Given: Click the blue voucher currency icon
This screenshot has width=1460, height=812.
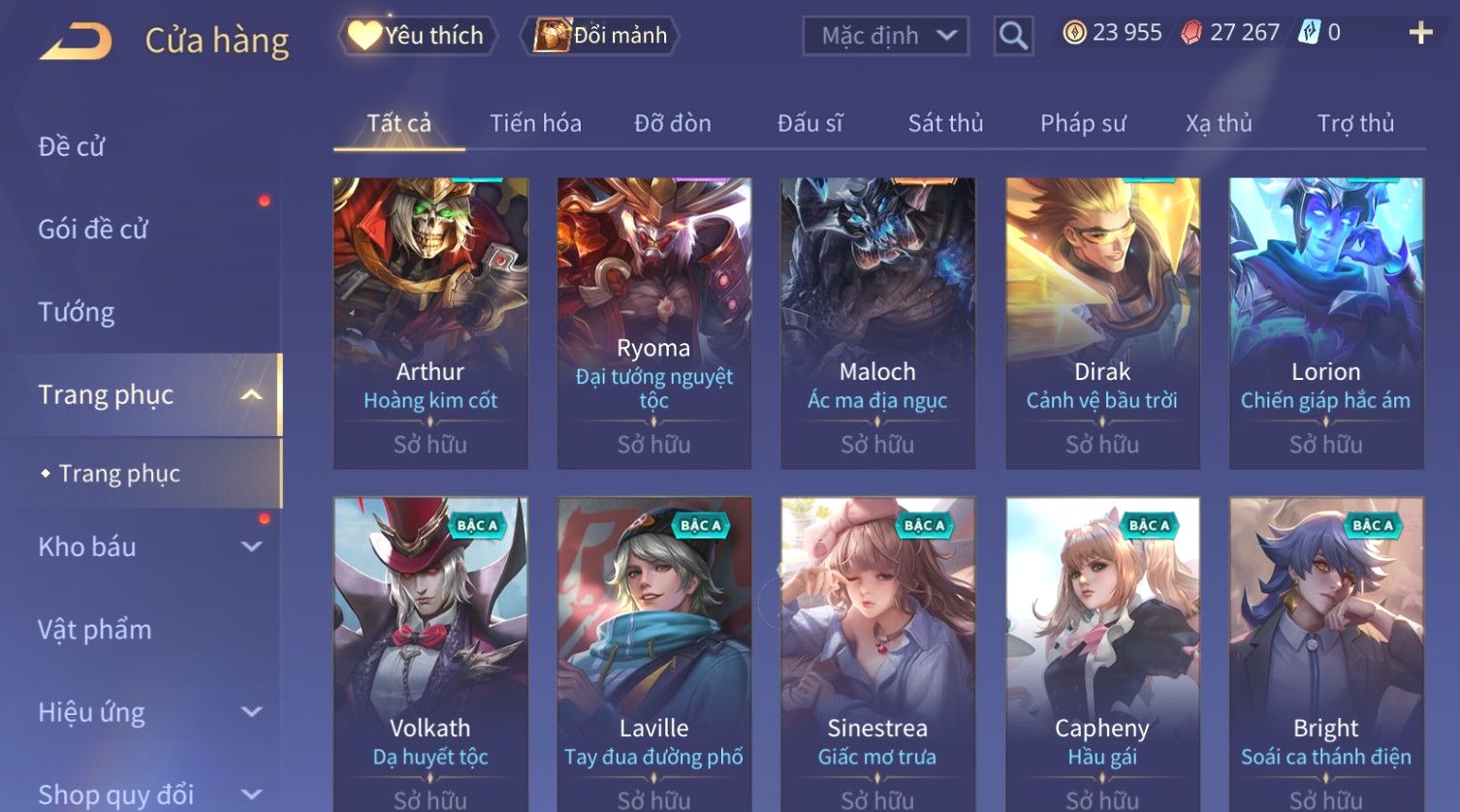Looking at the screenshot, I should tap(1309, 33).
